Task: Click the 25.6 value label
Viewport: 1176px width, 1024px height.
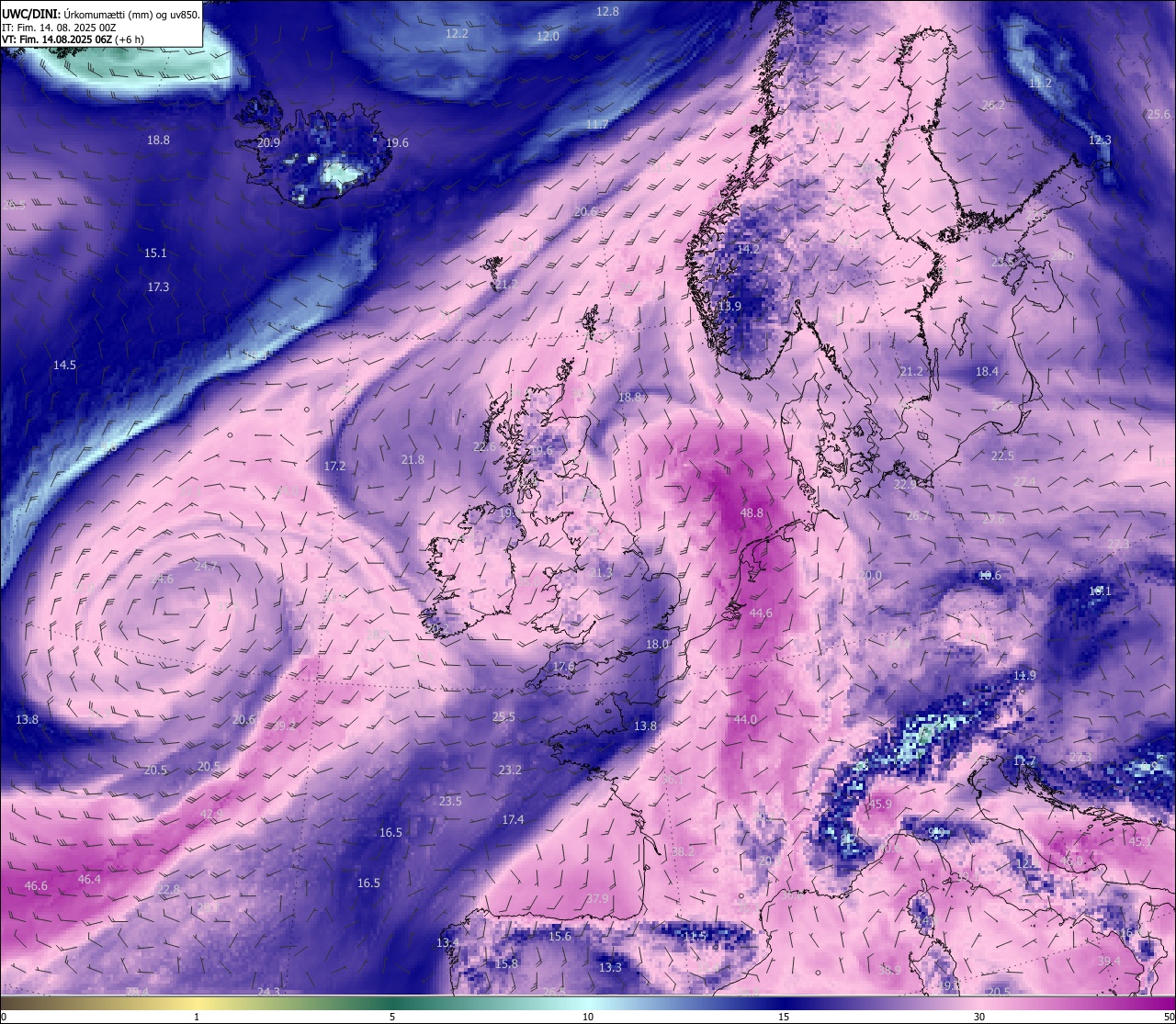Action: tap(1159, 115)
